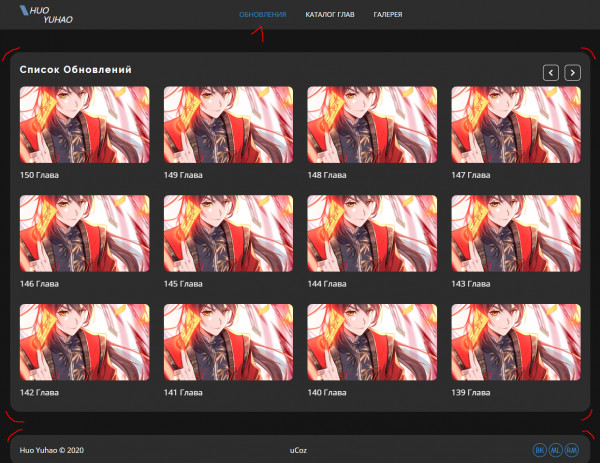Image resolution: width=600 pixels, height=463 pixels.
Task: Open the 145 Глава thumbnail image
Action: pyautogui.click(x=228, y=233)
